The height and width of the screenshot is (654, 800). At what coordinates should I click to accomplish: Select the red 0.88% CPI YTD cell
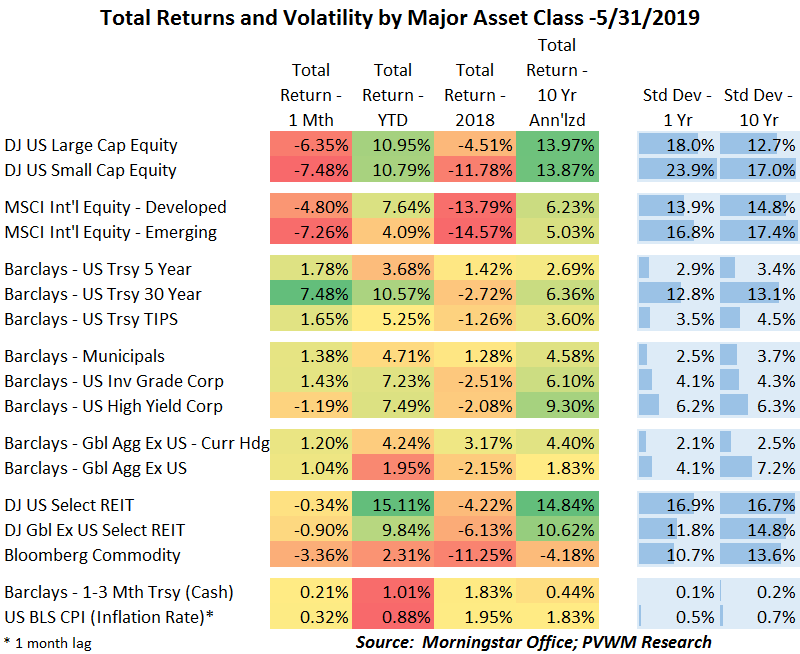[393, 617]
